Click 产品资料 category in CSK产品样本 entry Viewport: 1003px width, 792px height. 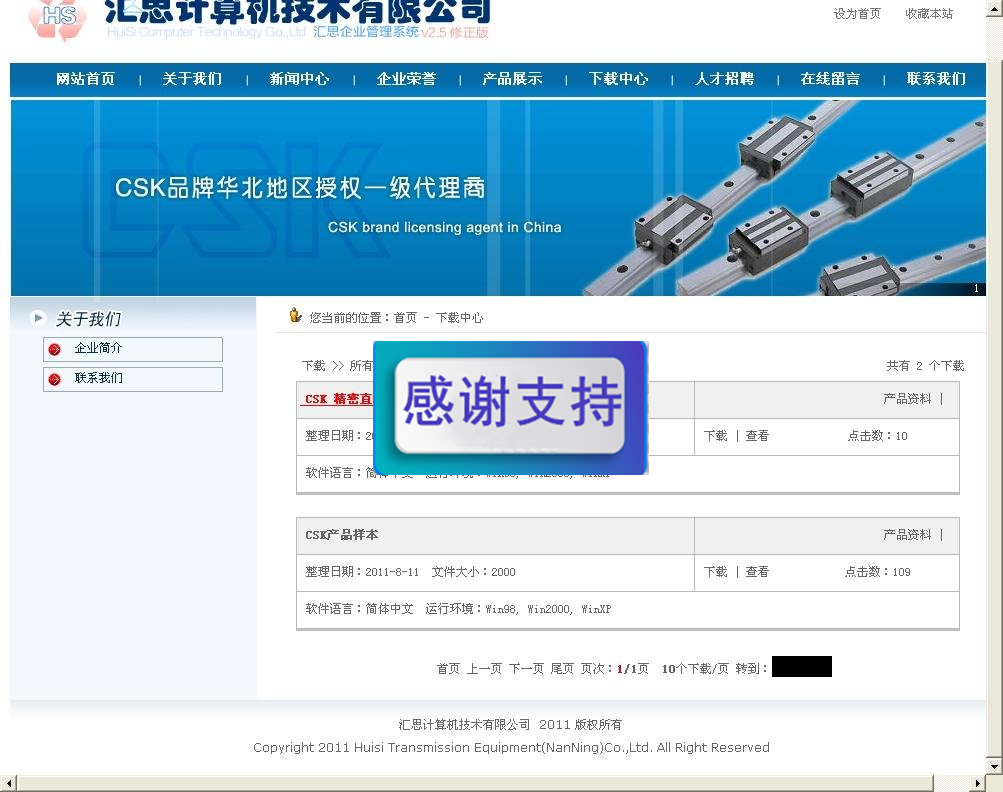pyautogui.click(x=907, y=535)
